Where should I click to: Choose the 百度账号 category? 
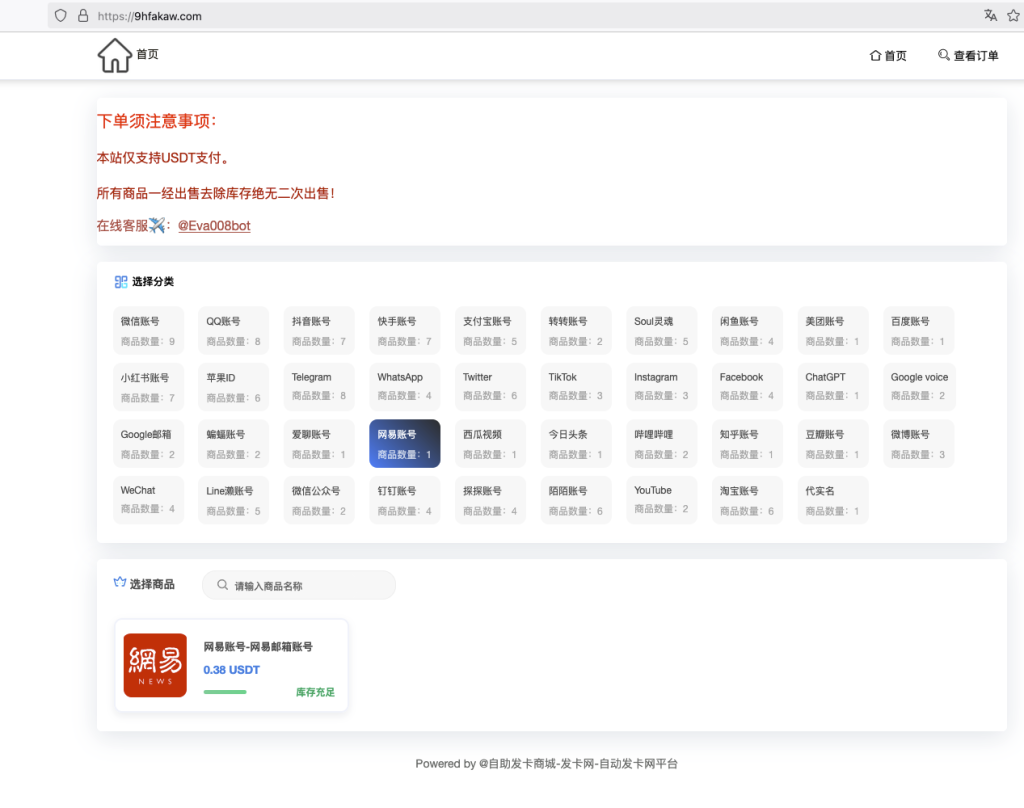tap(919, 331)
